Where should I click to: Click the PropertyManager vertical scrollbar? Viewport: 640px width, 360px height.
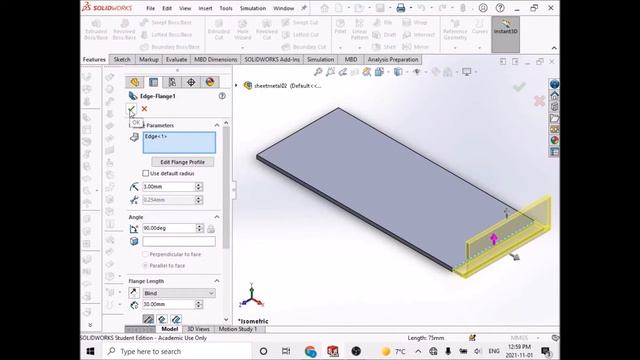click(226, 187)
